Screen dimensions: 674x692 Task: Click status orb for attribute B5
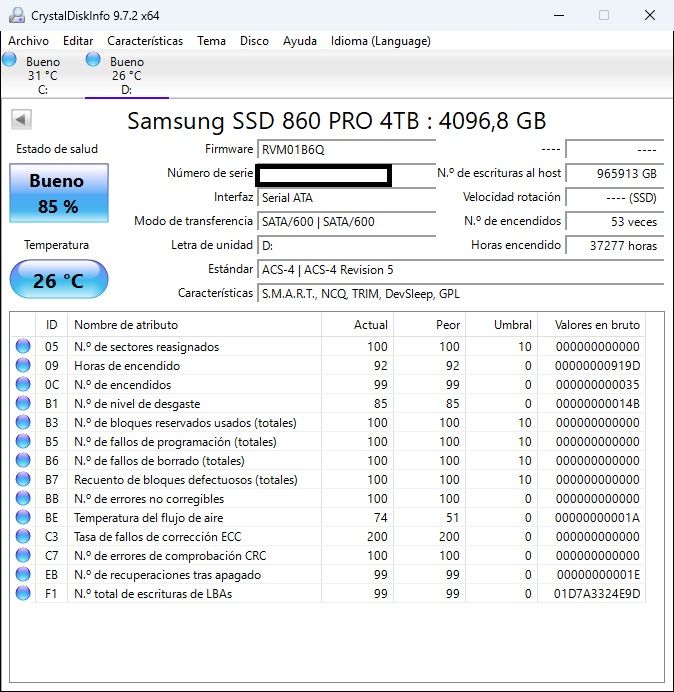[x=23, y=441]
